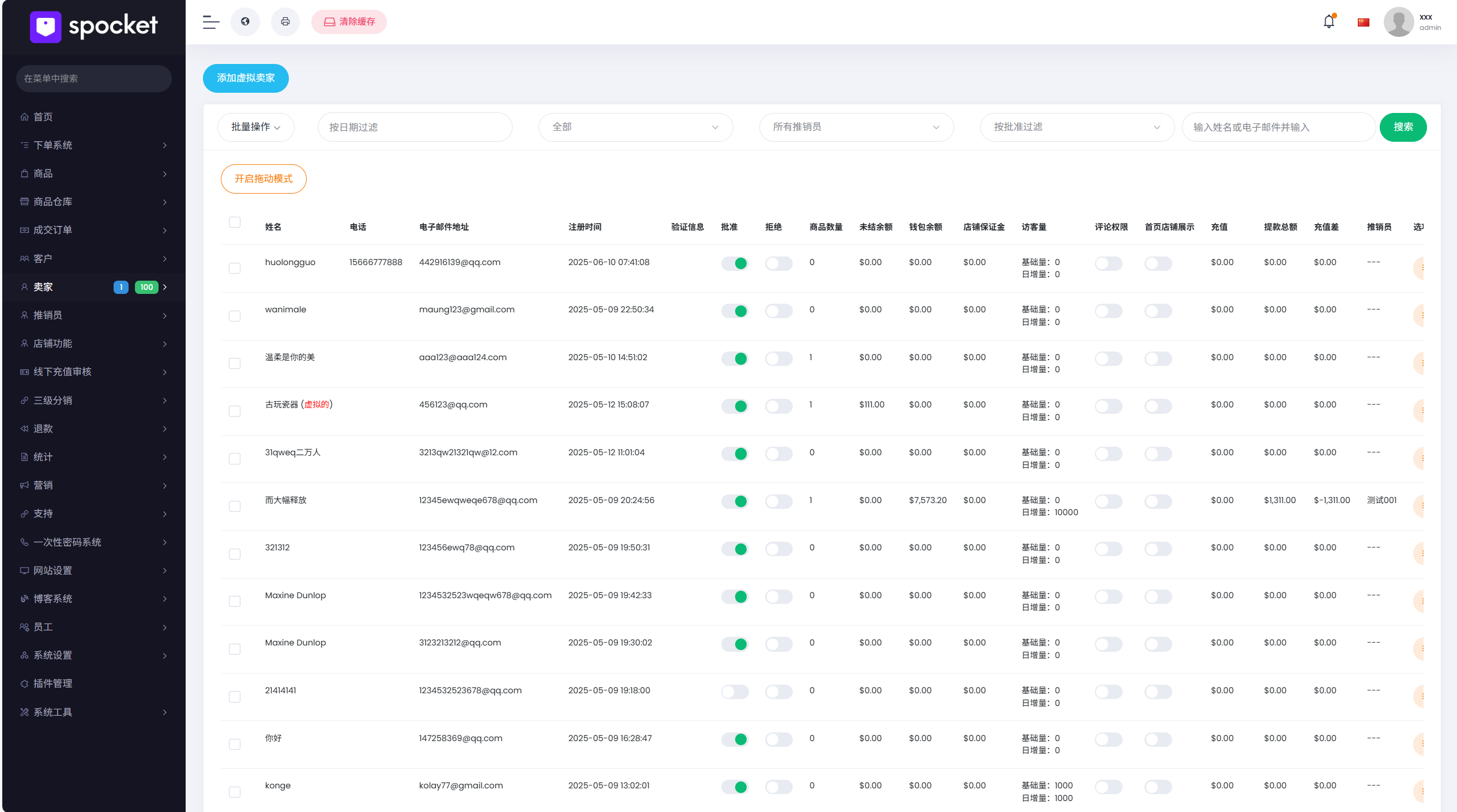Viewport: 1457px width, 812px height.
Task: Click the 清除缓存 clear cache button
Action: (349, 22)
